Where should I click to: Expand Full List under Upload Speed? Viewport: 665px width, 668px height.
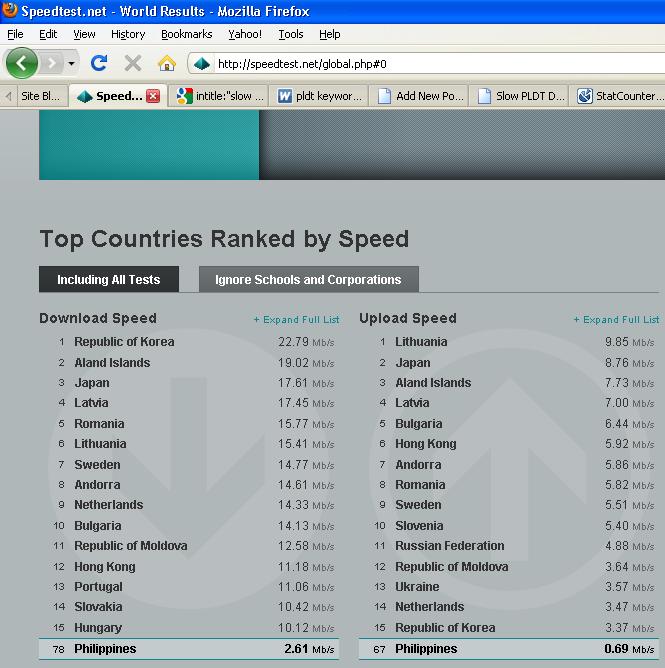click(616, 320)
